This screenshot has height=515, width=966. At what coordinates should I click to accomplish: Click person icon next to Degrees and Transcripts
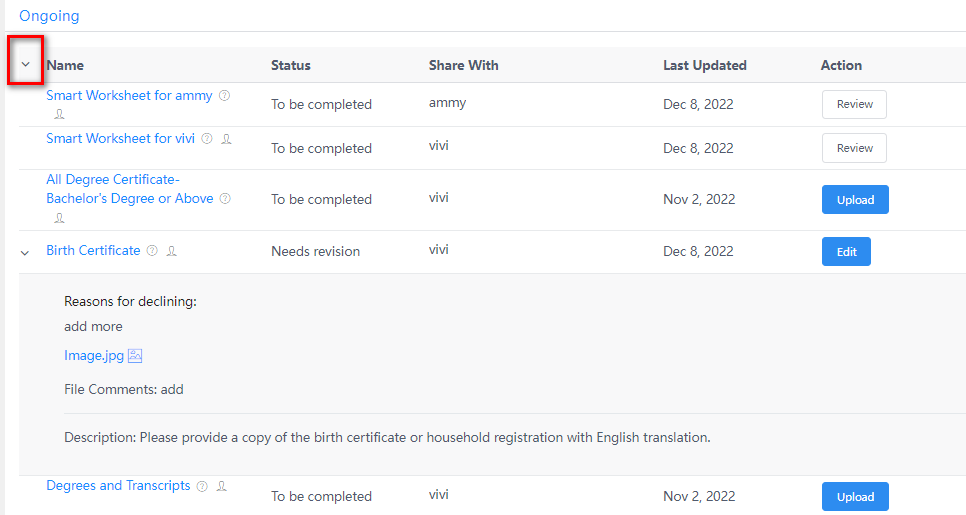coord(221,487)
